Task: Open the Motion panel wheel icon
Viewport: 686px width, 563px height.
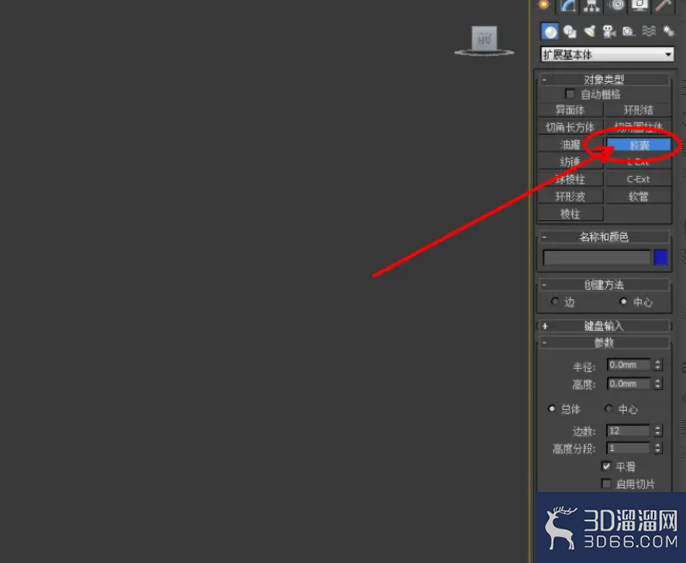Action: pyautogui.click(x=616, y=5)
